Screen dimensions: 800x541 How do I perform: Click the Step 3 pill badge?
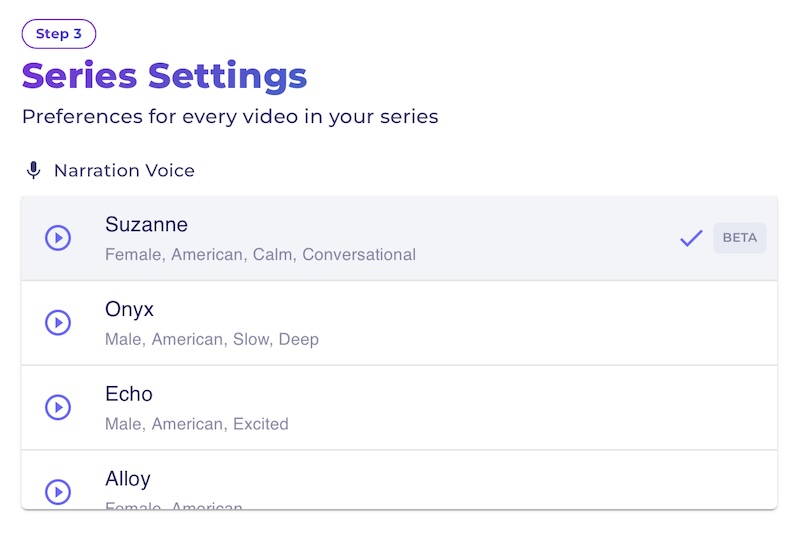click(59, 34)
